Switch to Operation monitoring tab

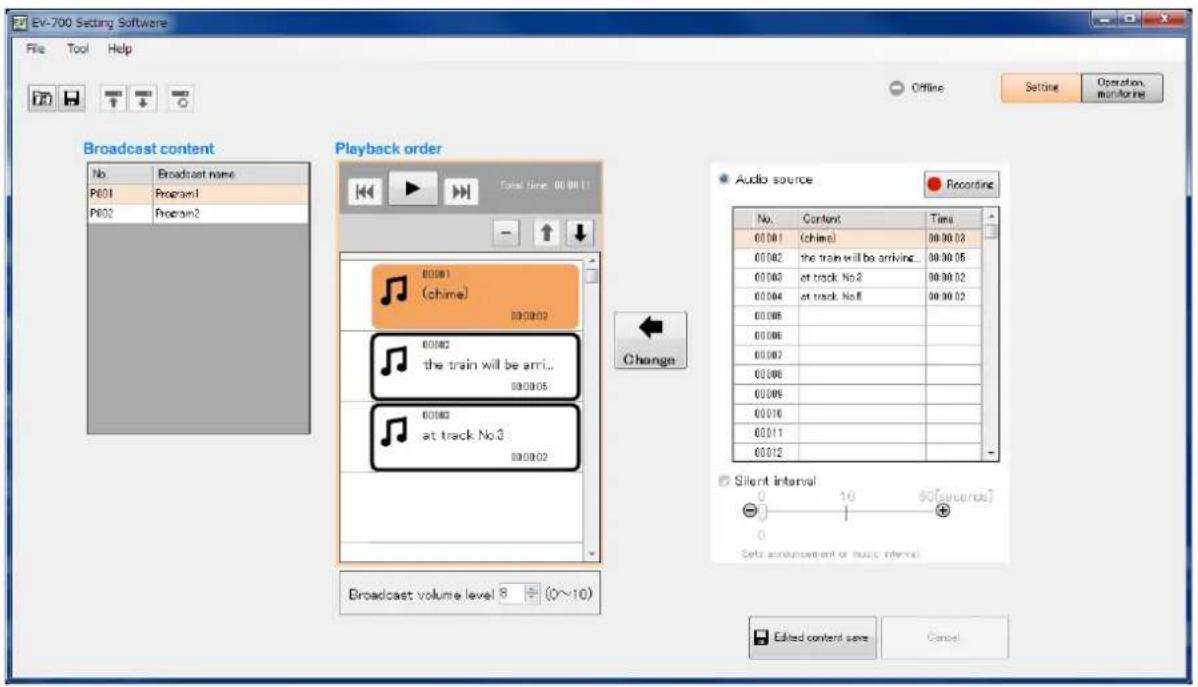pos(1122,87)
